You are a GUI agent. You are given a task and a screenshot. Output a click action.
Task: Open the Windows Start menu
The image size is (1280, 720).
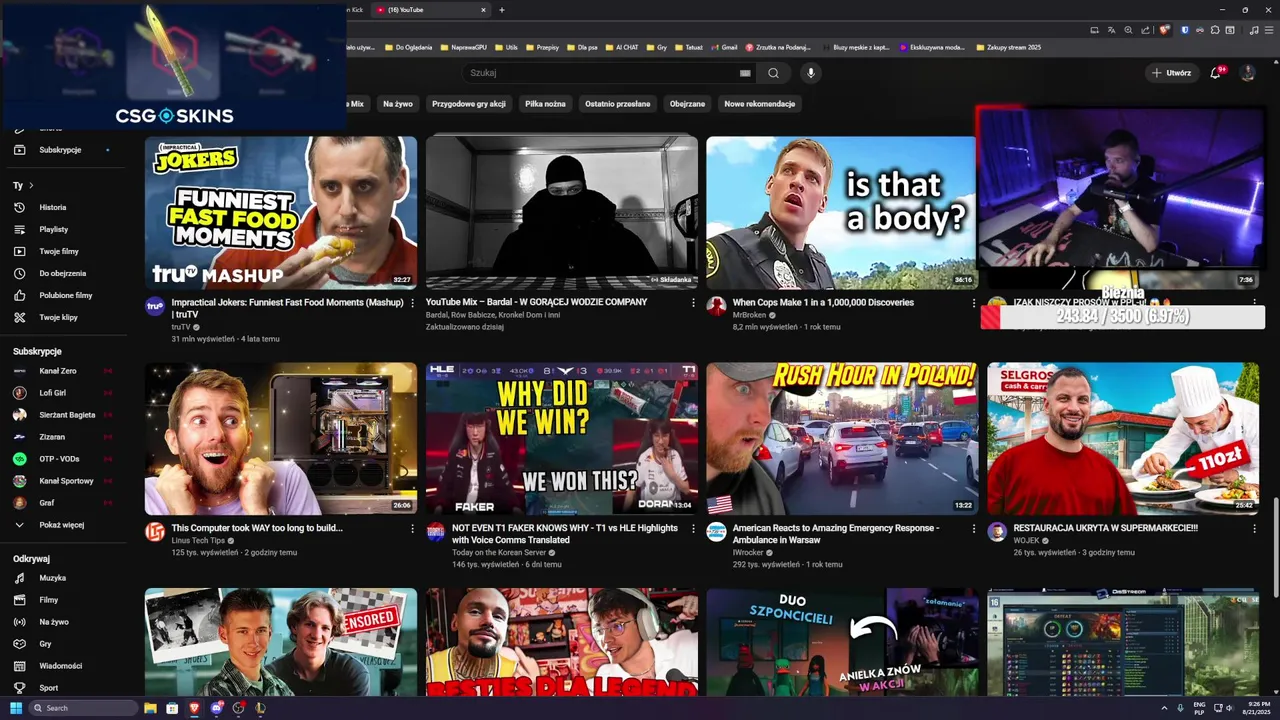coord(16,708)
